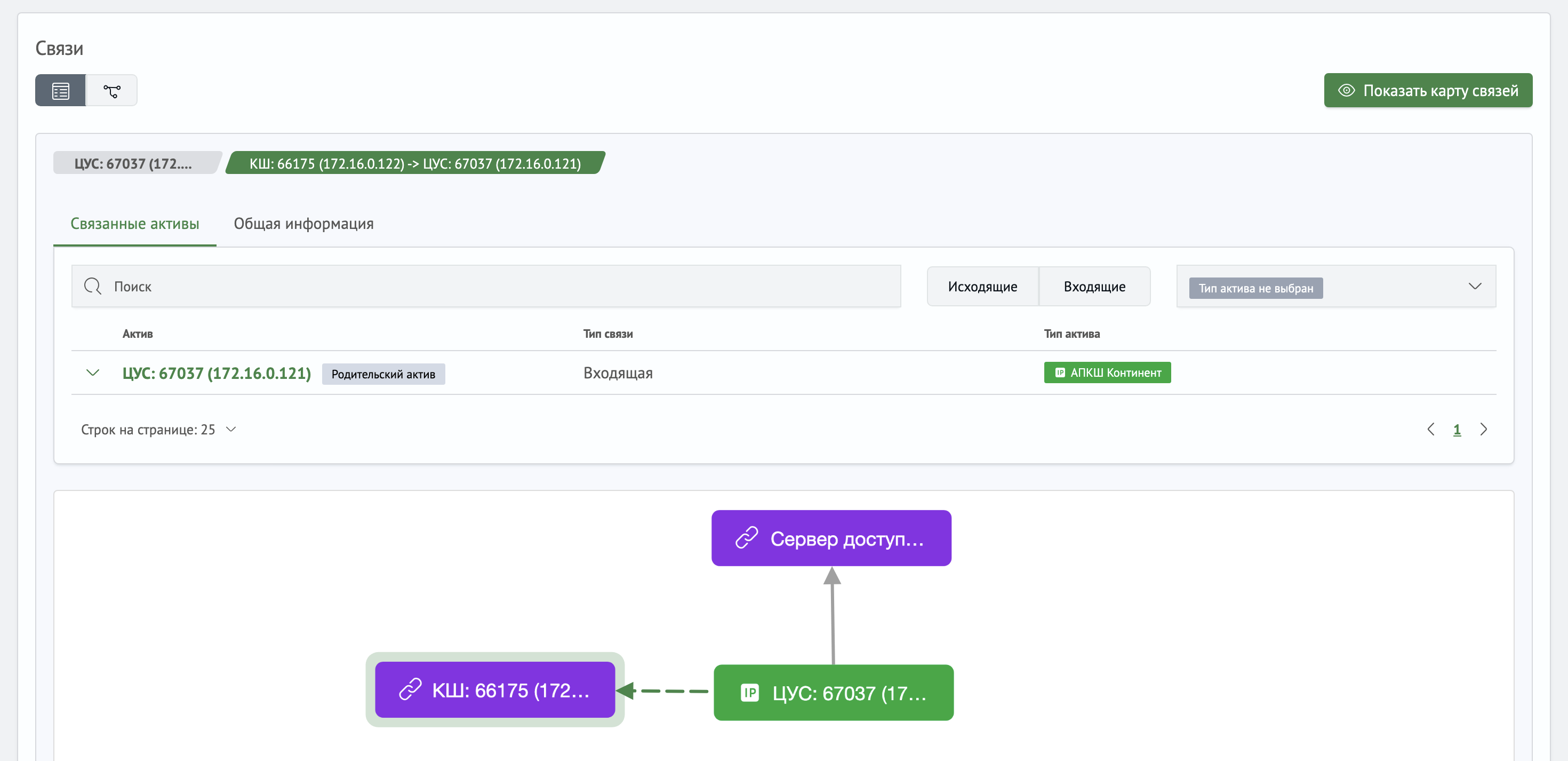The height and width of the screenshot is (761, 1568).
Task: Click the magnifier icon in search field
Action: click(92, 287)
